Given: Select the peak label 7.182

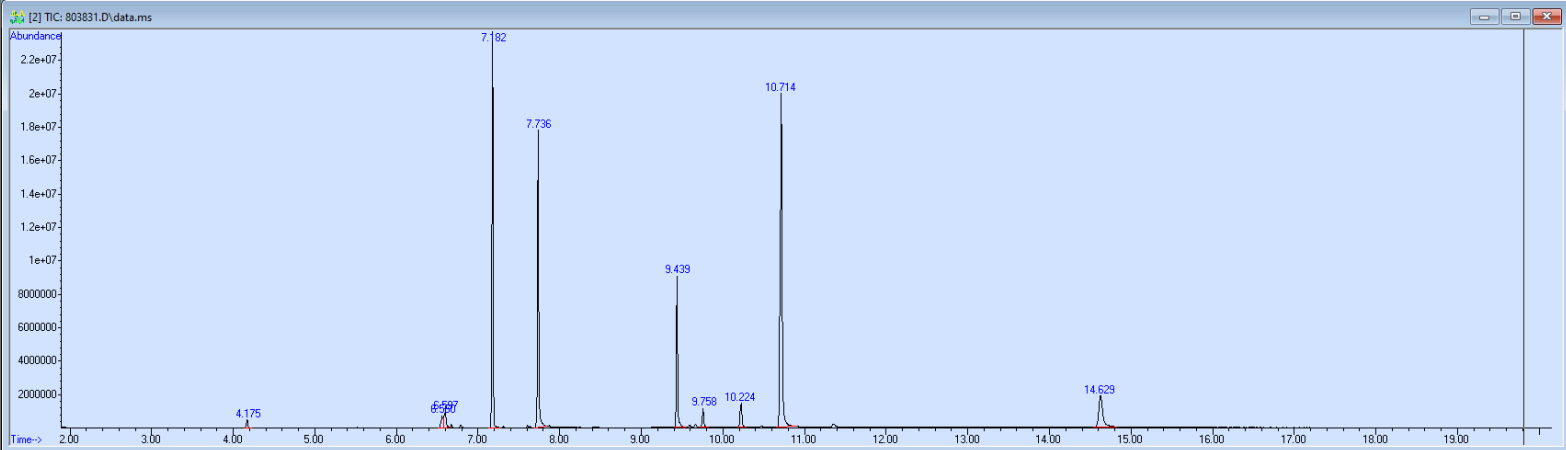Looking at the screenshot, I should 493,37.
